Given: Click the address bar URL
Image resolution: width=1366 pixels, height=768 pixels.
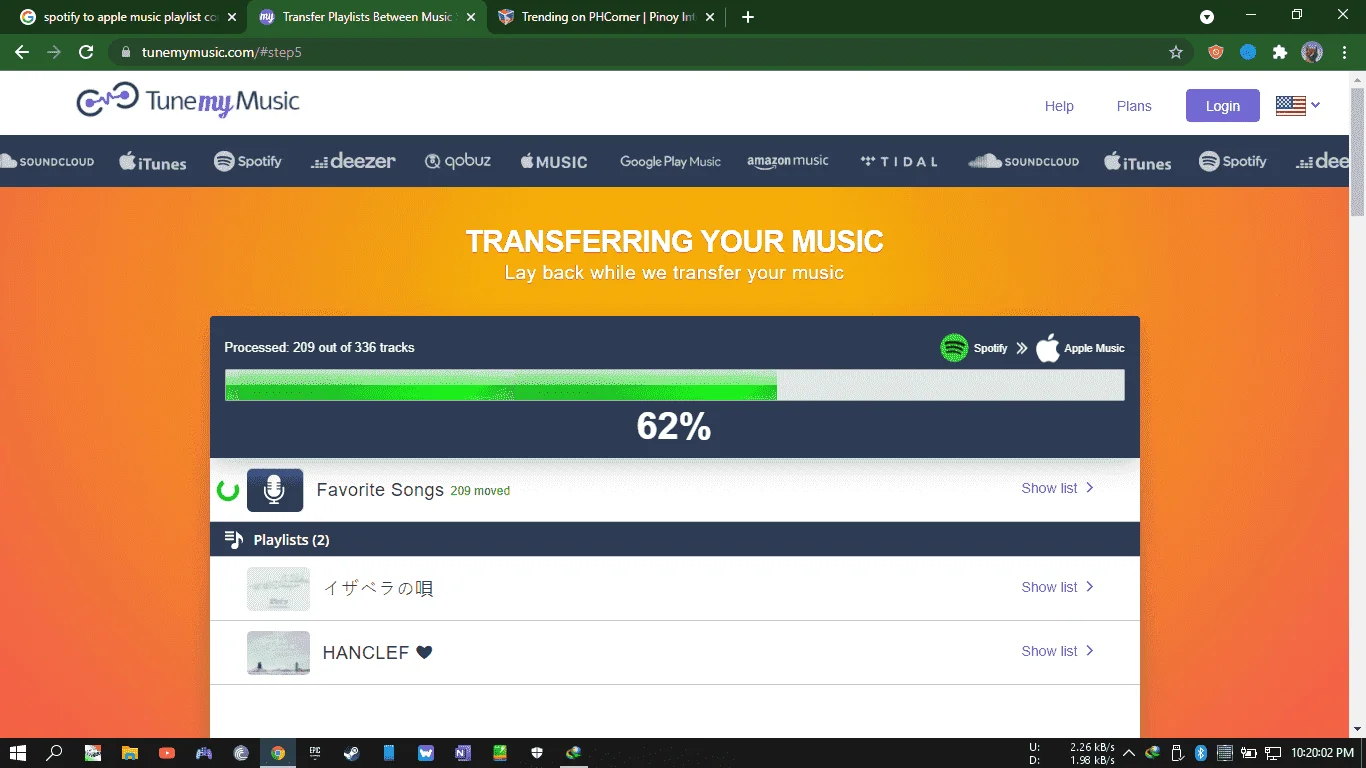Looking at the screenshot, I should click(221, 52).
